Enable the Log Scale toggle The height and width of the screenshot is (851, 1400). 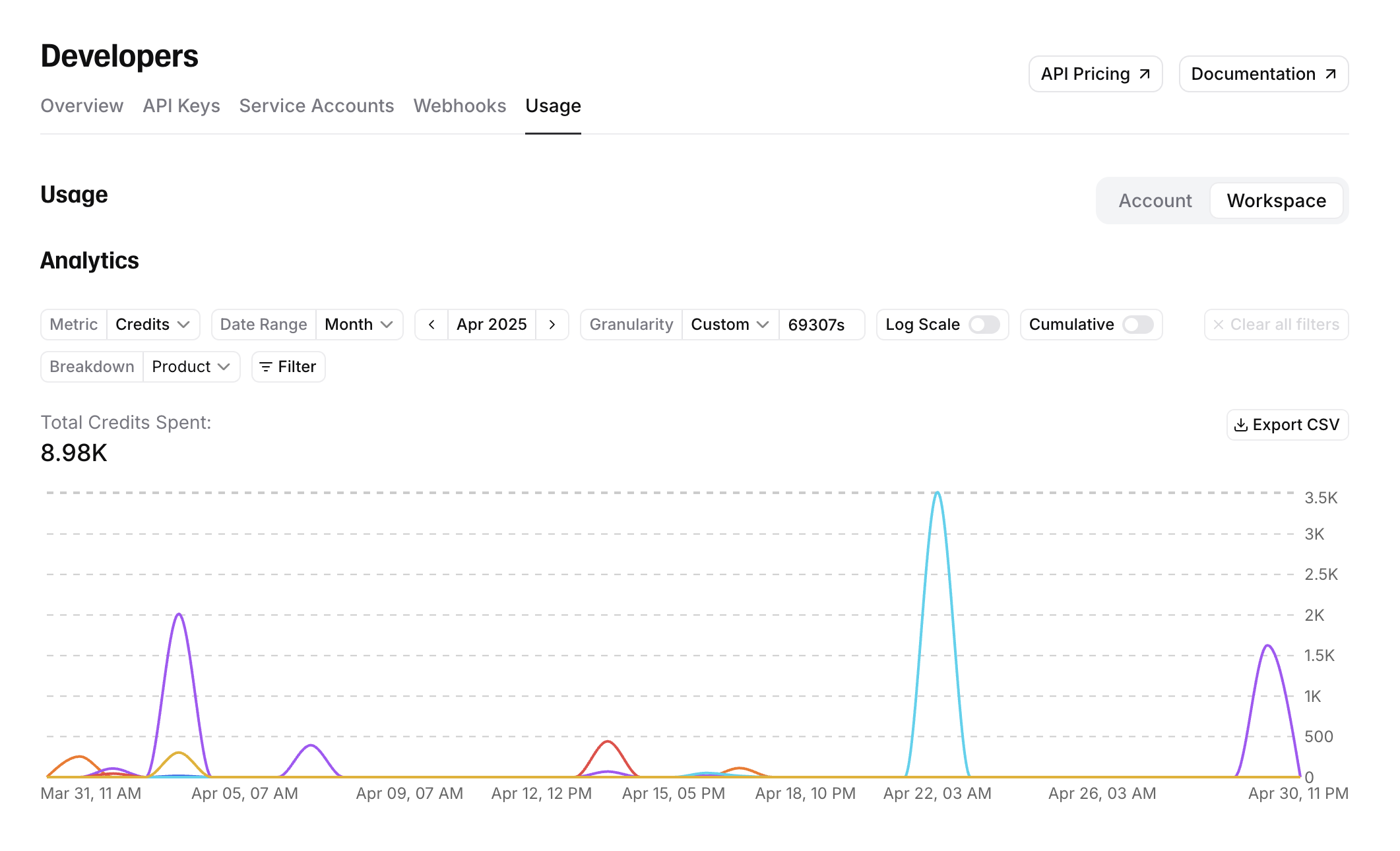point(985,324)
